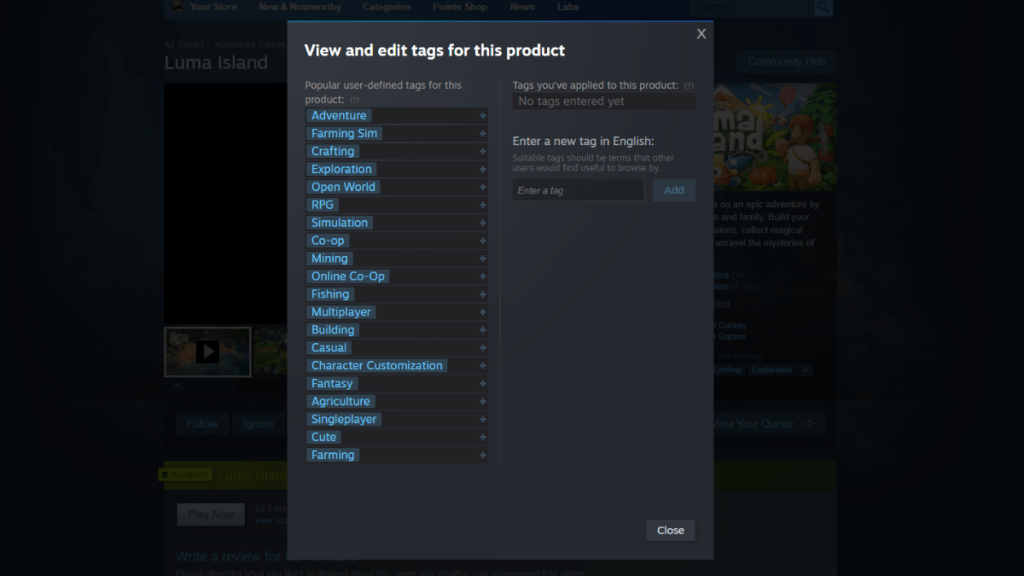This screenshot has height=576, width=1024.
Task: Select the Online Co-Op tag label
Action: pos(347,276)
